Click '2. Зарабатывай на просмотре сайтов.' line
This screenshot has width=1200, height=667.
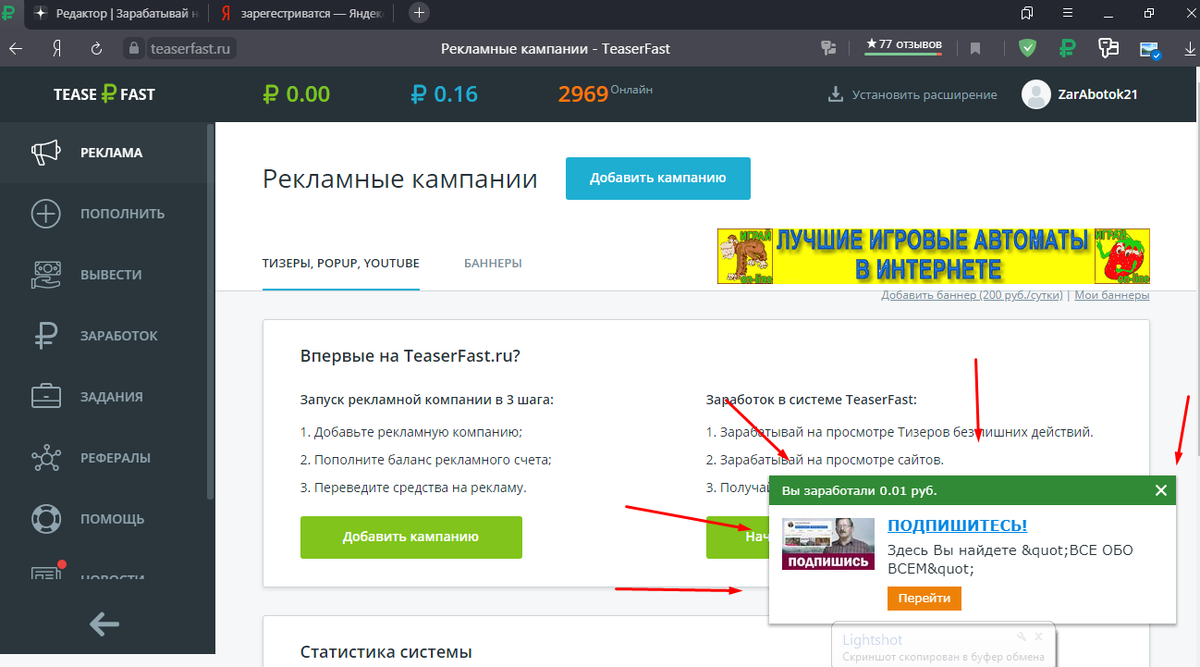825,460
